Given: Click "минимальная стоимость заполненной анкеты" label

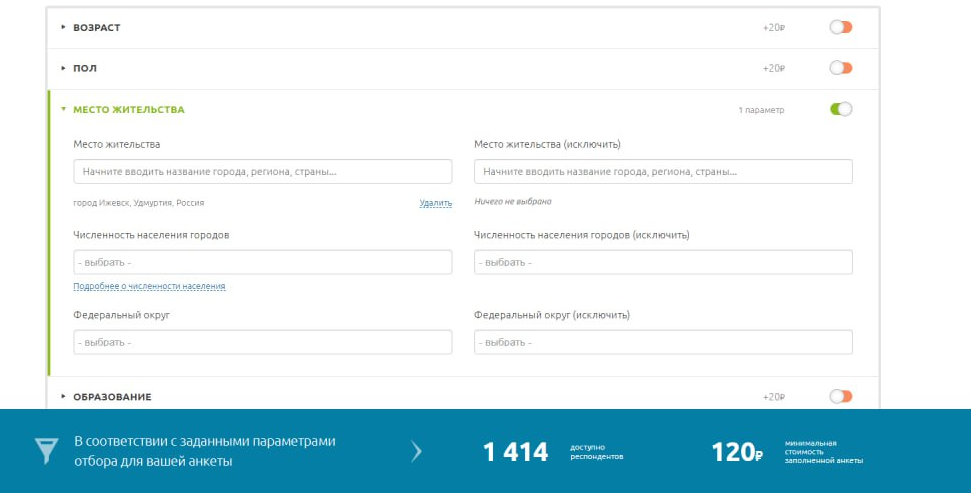Looking at the screenshot, I should click(824, 452).
